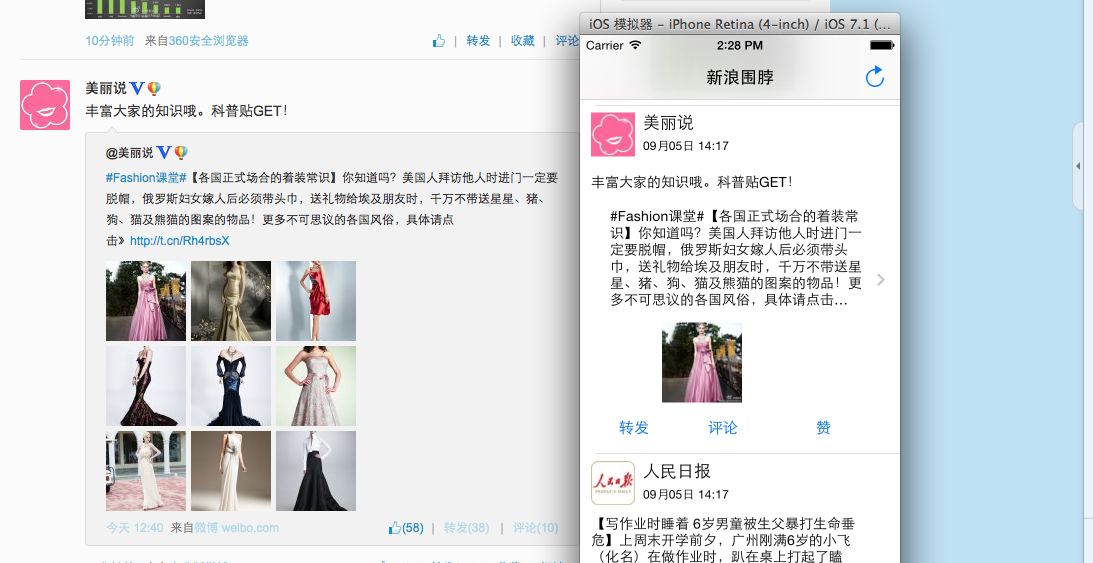
Task: Click the V badge next to @美丽说 repost
Action: click(x=163, y=152)
